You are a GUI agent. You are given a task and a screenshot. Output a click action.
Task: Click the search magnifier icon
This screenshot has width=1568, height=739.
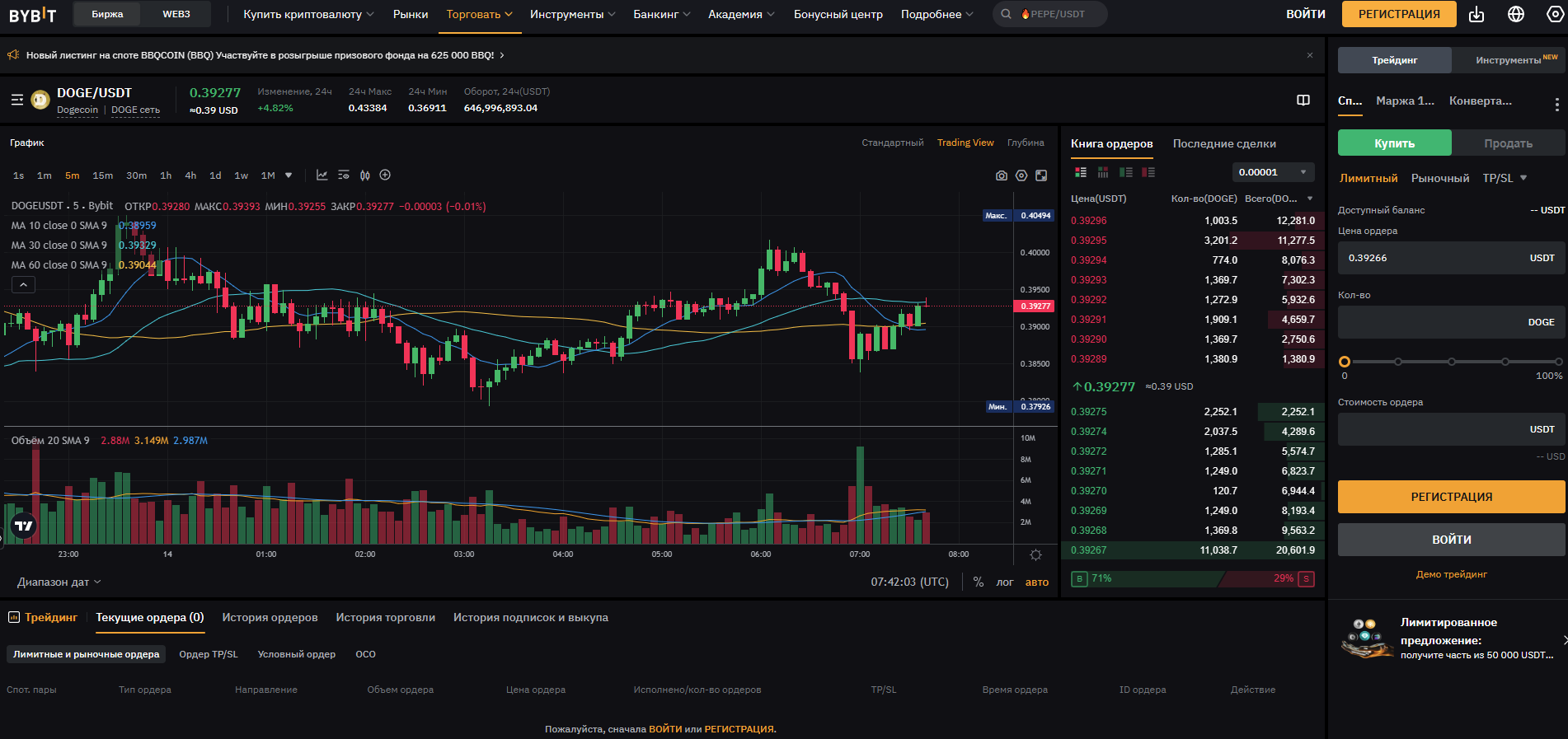[1006, 14]
